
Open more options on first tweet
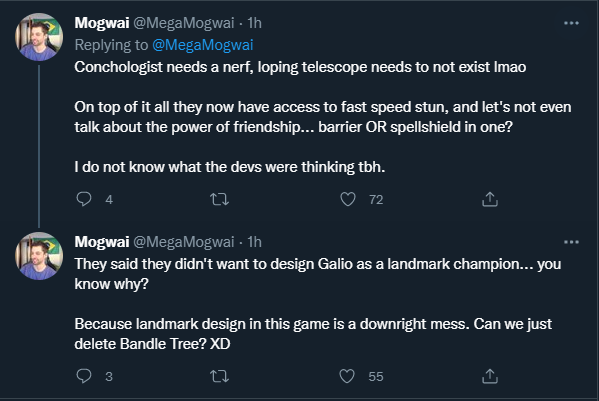(x=571, y=23)
